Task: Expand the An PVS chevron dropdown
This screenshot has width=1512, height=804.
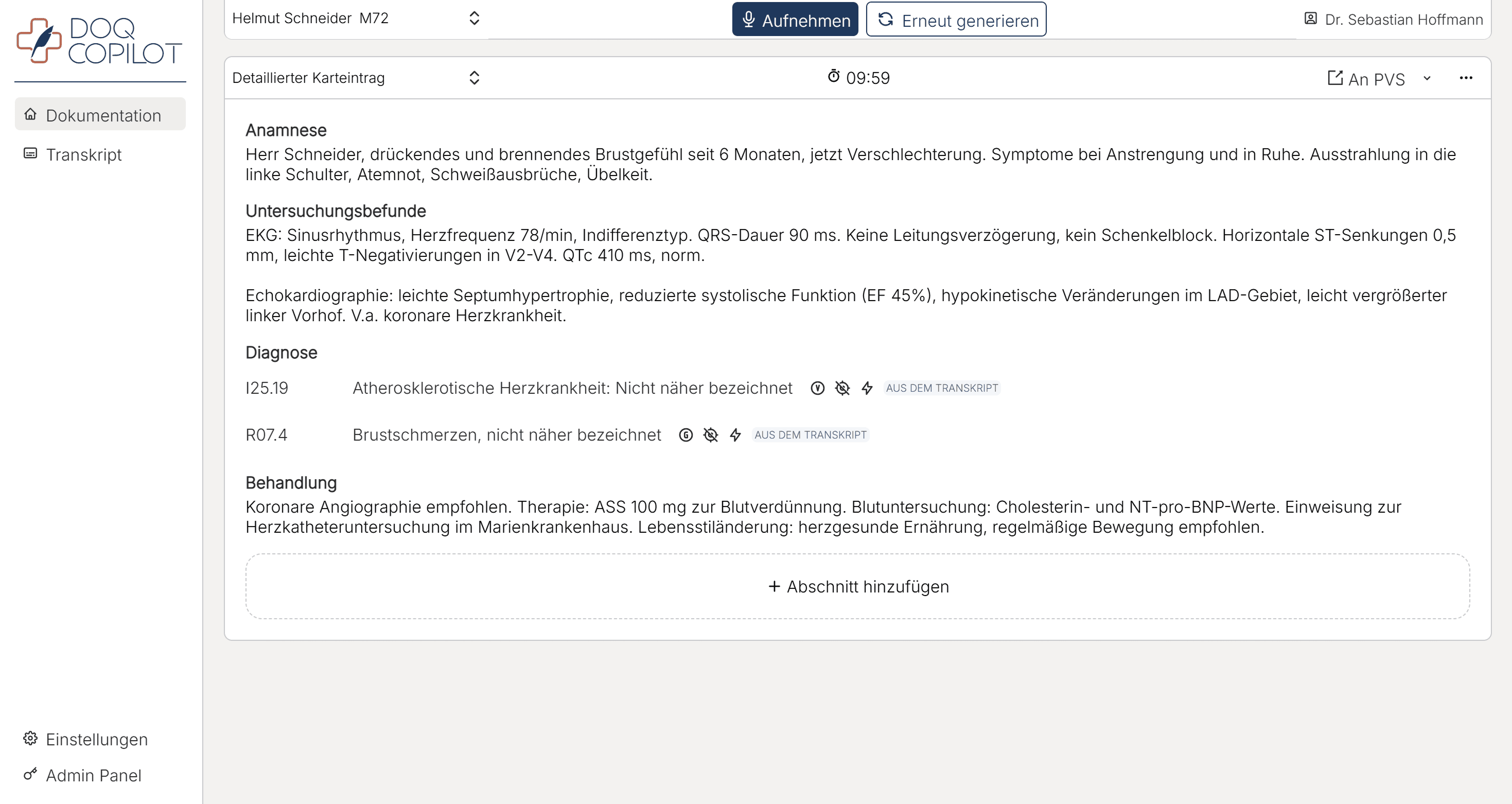Action: [1427, 78]
